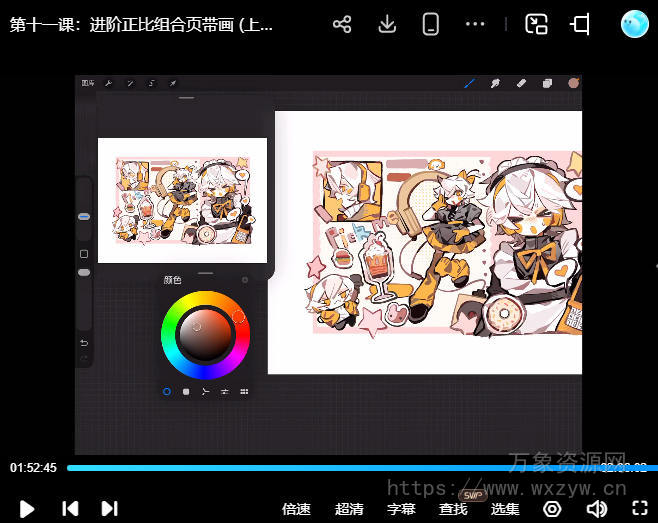
Task: Click the user avatar in the top right
Action: click(635, 24)
